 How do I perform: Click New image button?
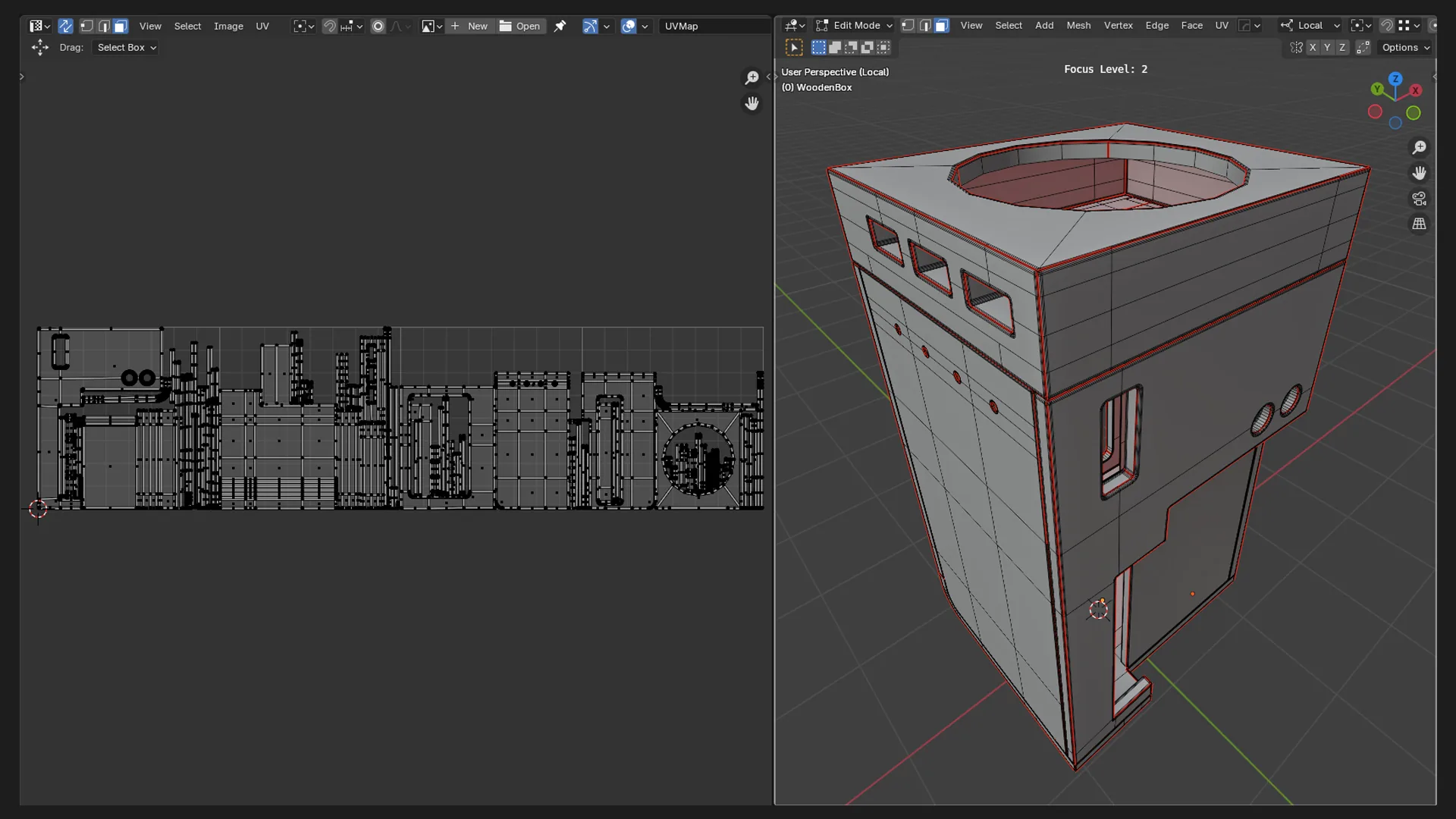[x=469, y=26]
